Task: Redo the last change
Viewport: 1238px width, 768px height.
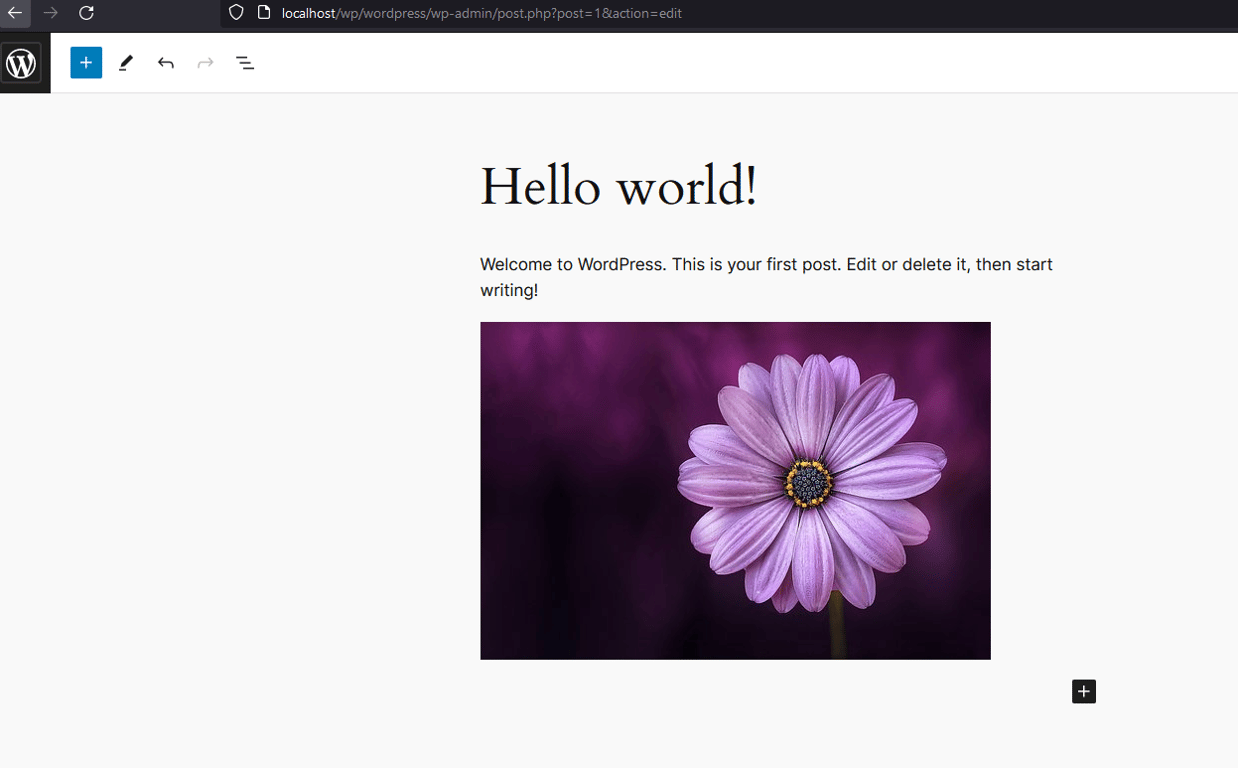Action: click(205, 62)
